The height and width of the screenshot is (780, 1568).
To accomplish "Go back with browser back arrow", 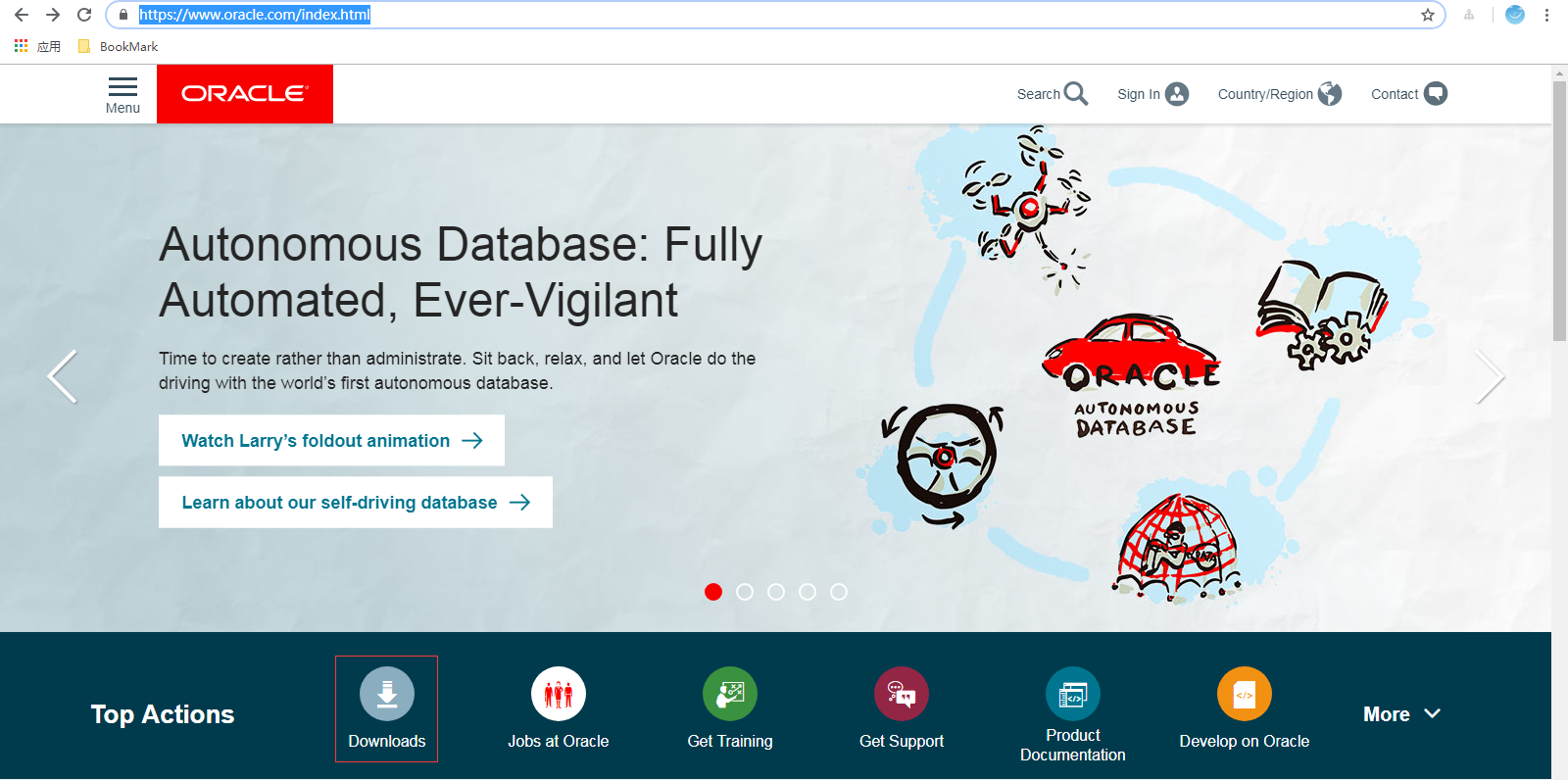I will pos(22,15).
